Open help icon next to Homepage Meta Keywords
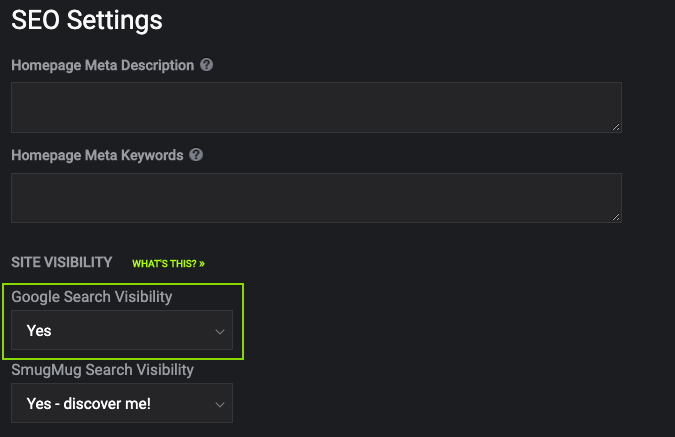This screenshot has height=437, width=675. 196,155
